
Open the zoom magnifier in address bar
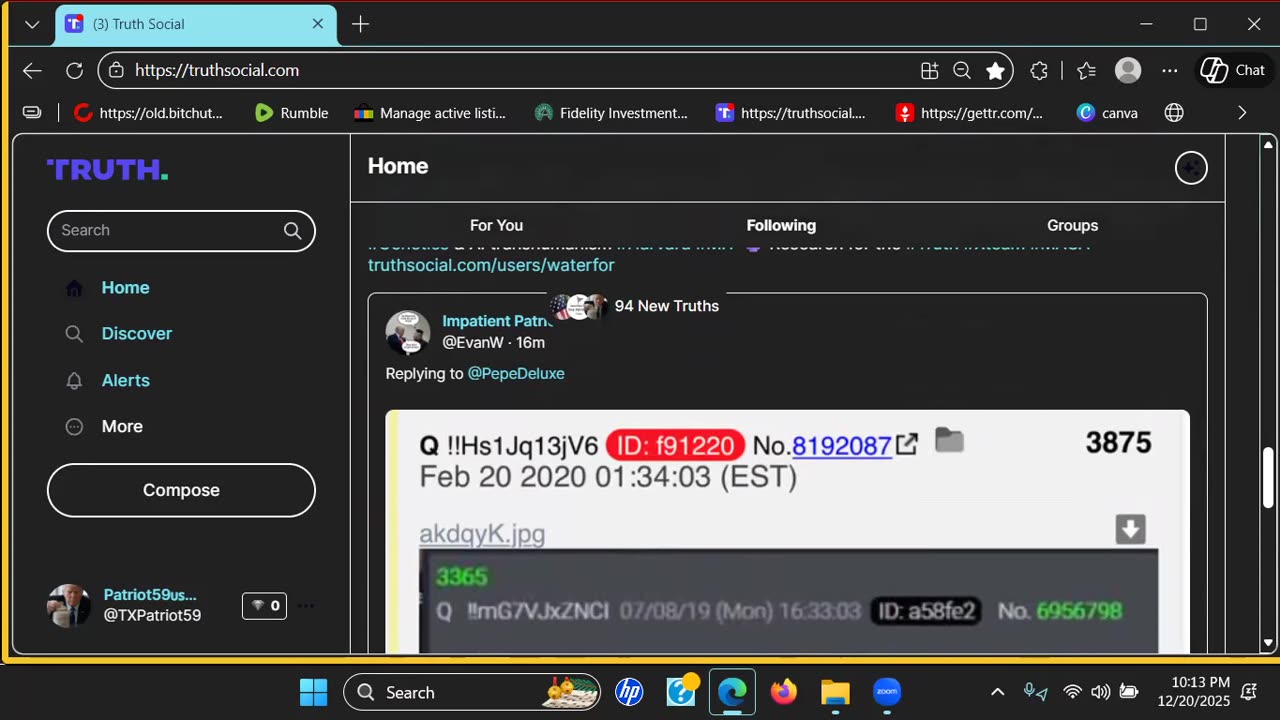[x=962, y=70]
